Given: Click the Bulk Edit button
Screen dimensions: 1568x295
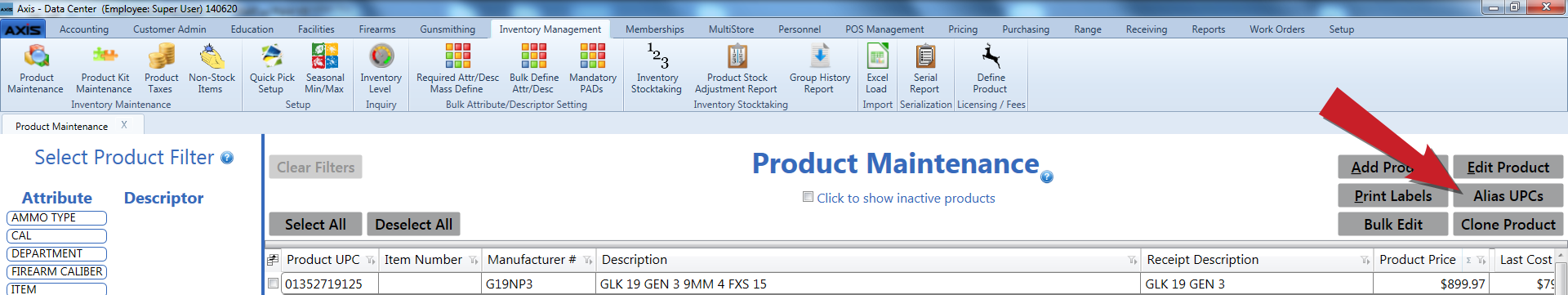Looking at the screenshot, I should (1393, 224).
